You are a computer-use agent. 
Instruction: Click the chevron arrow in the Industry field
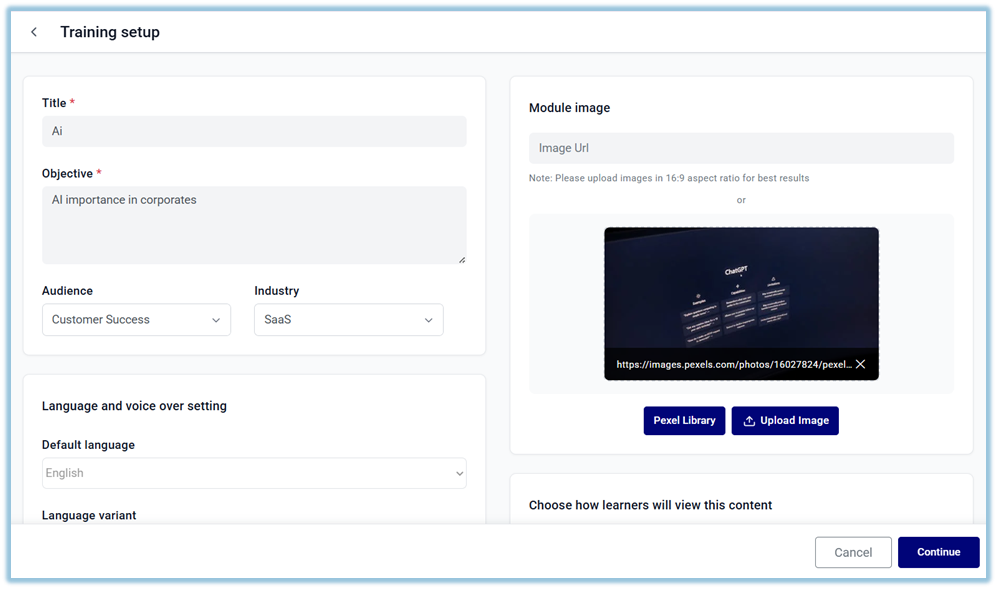[428, 320]
